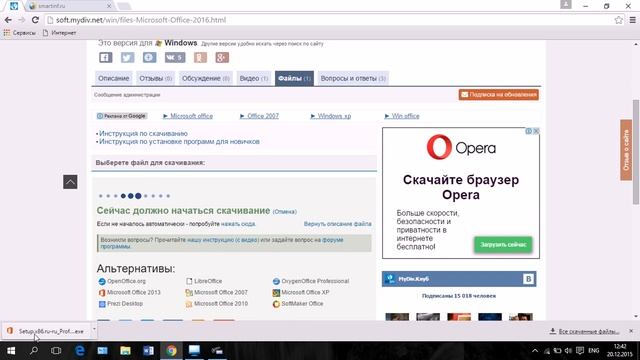640x360 pixels.
Task: Open Microsoft Office 2007 alternative
Action: click(221, 293)
